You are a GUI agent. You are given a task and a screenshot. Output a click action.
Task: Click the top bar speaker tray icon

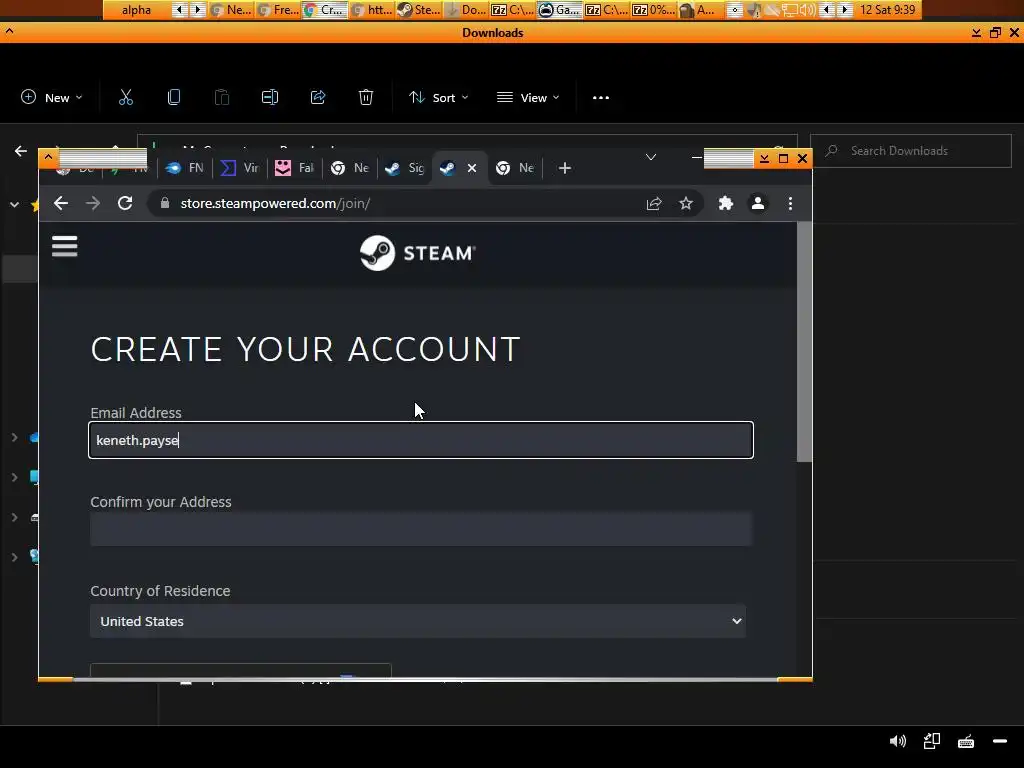[808, 10]
